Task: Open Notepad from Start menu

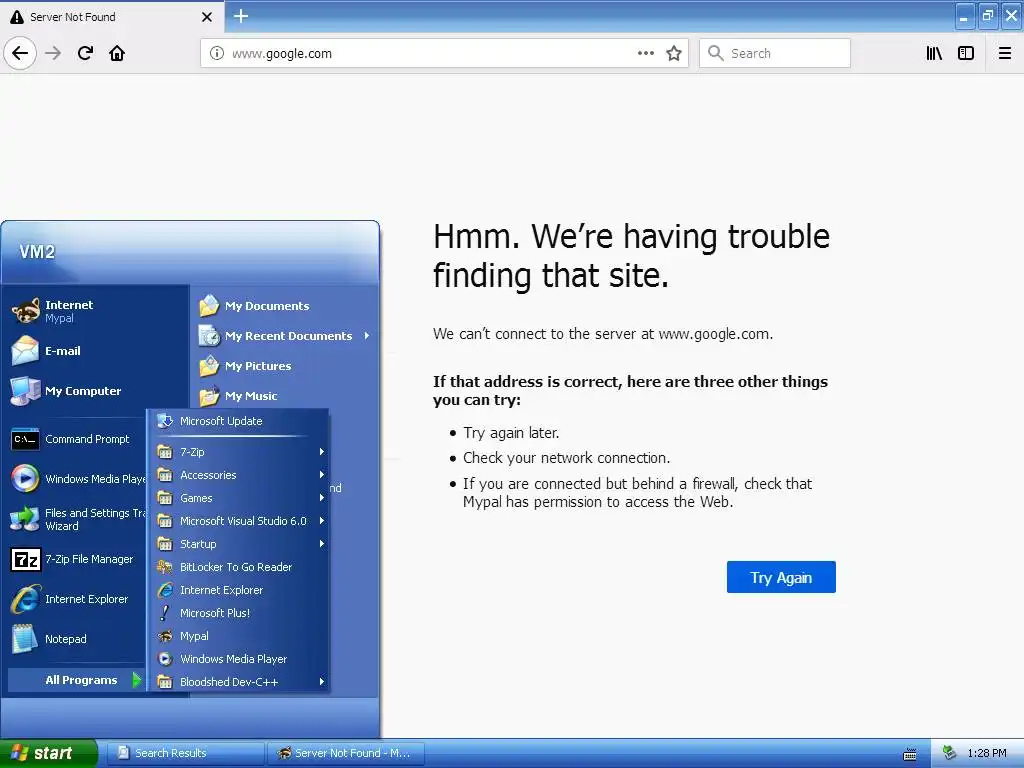Action: [76, 639]
